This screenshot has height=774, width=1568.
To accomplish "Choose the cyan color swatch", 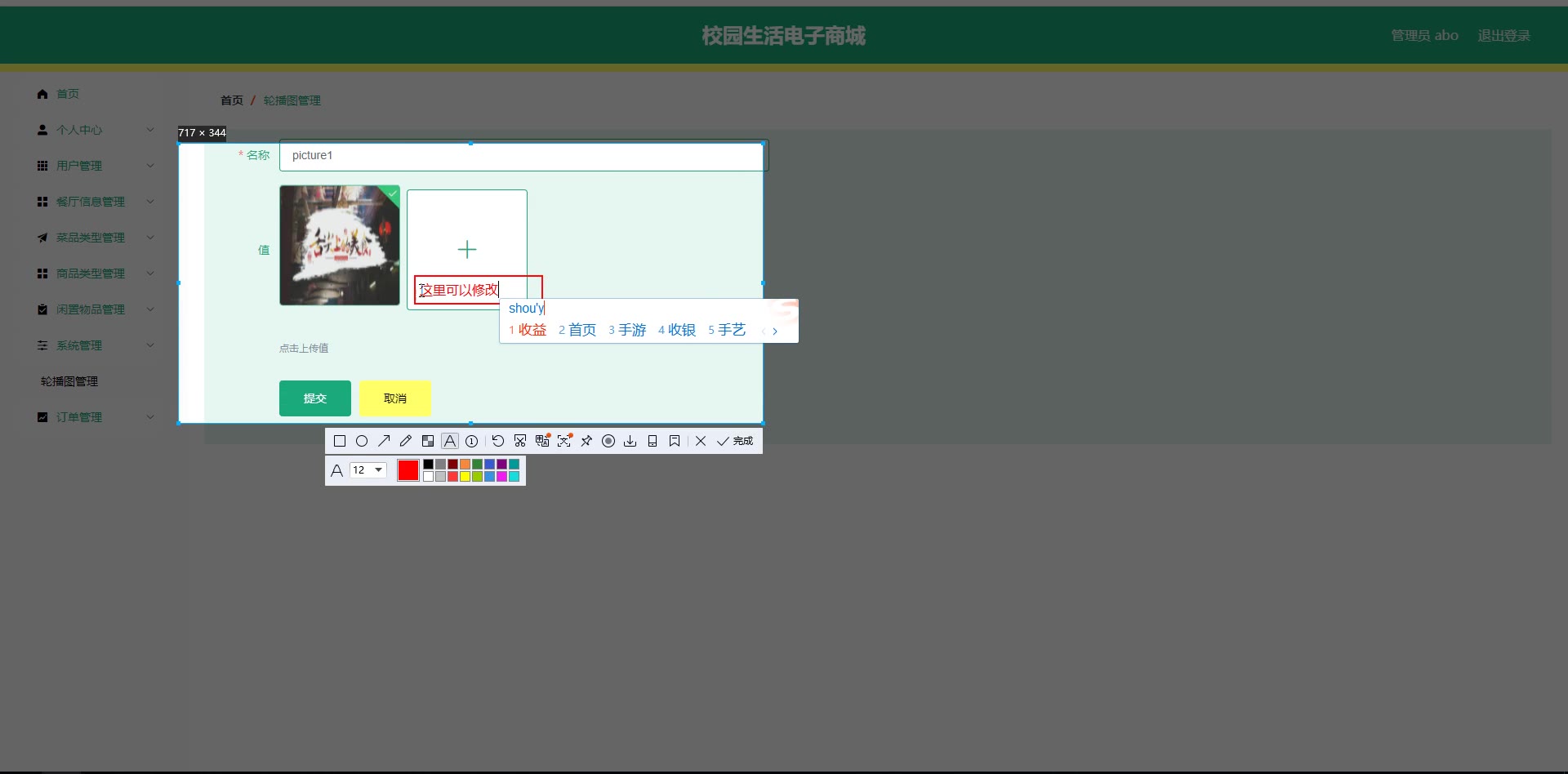I will tap(514, 477).
